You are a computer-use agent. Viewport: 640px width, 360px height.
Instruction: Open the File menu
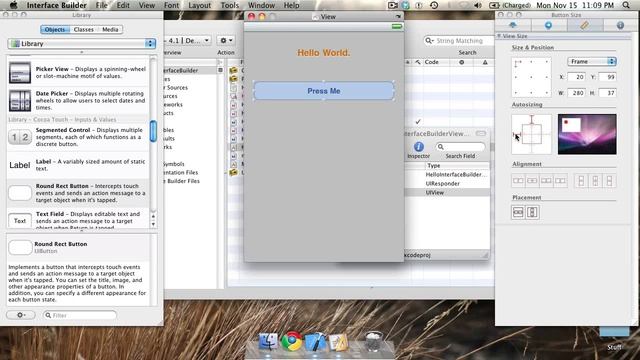click(x=101, y=5)
